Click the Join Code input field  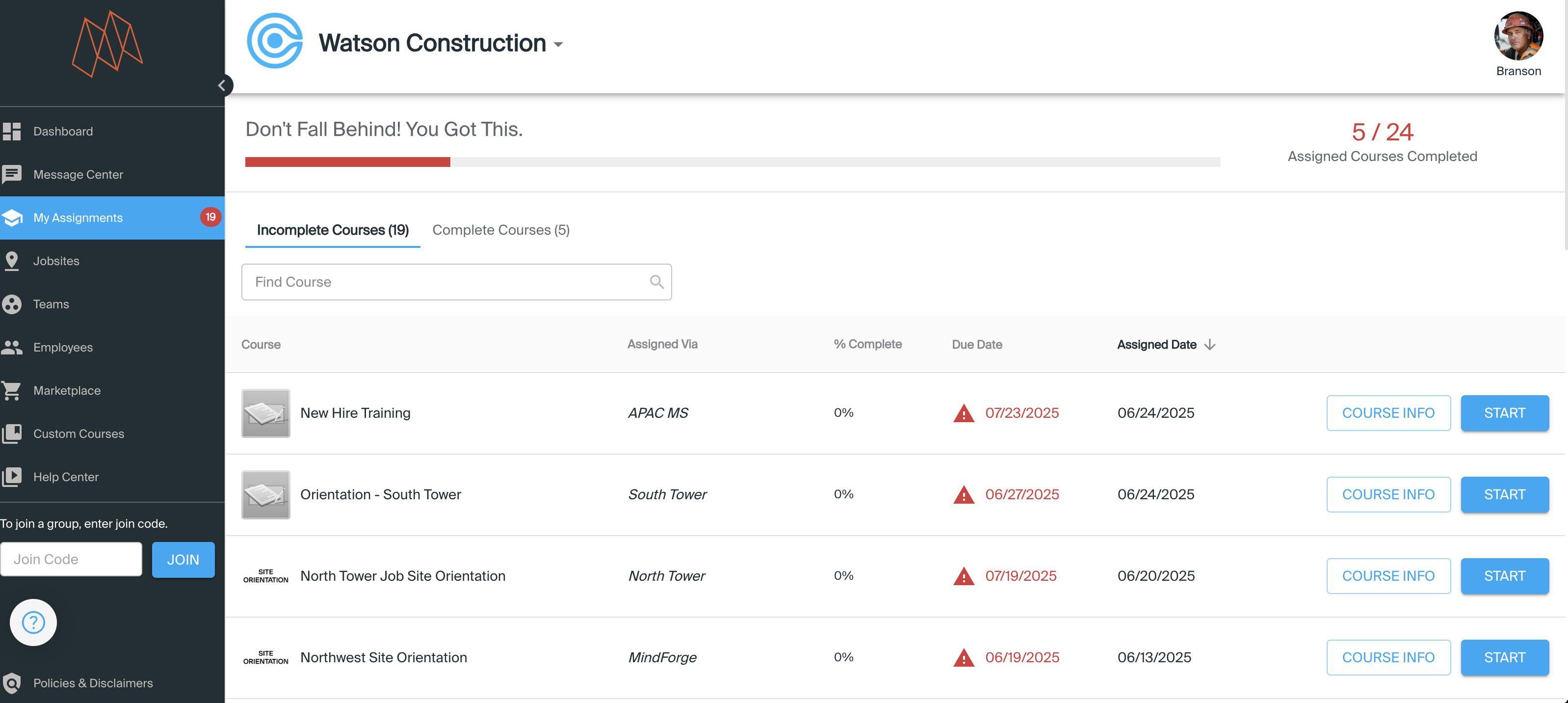tap(71, 559)
